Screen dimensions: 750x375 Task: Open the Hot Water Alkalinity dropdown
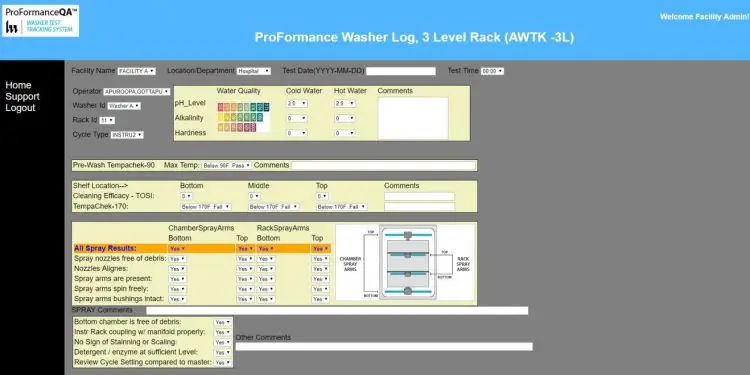click(x=345, y=119)
